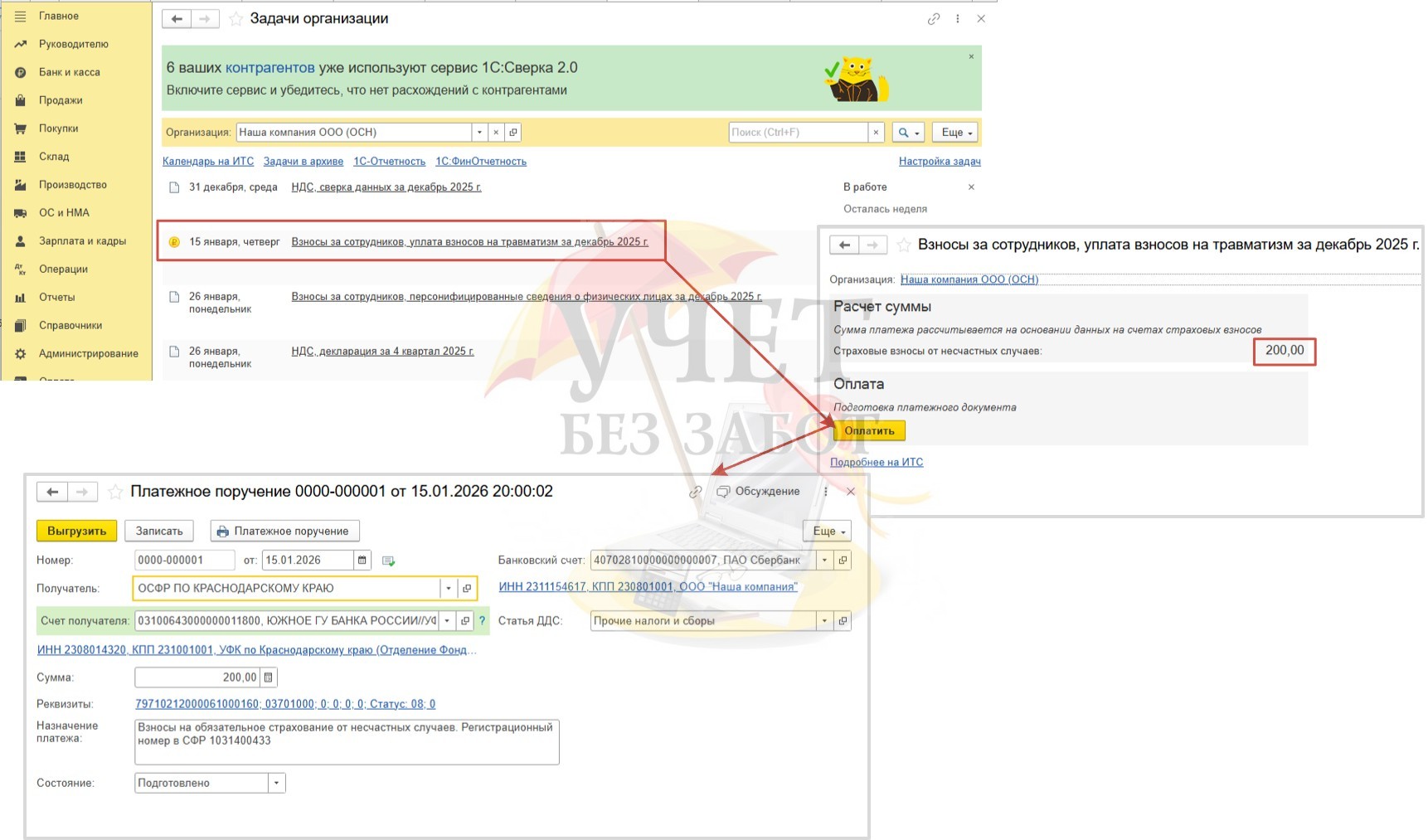Screen dimensions: 1428x840
Task: Open calculator icon in Сумма field
Action: [268, 677]
